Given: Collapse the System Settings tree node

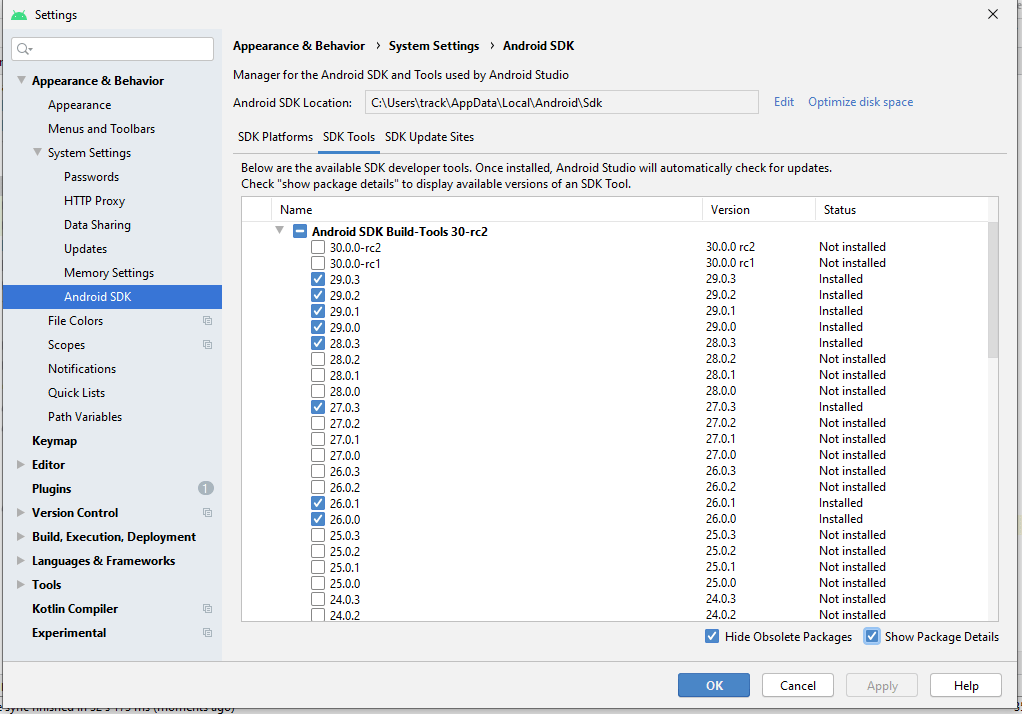Looking at the screenshot, I should tap(38, 152).
